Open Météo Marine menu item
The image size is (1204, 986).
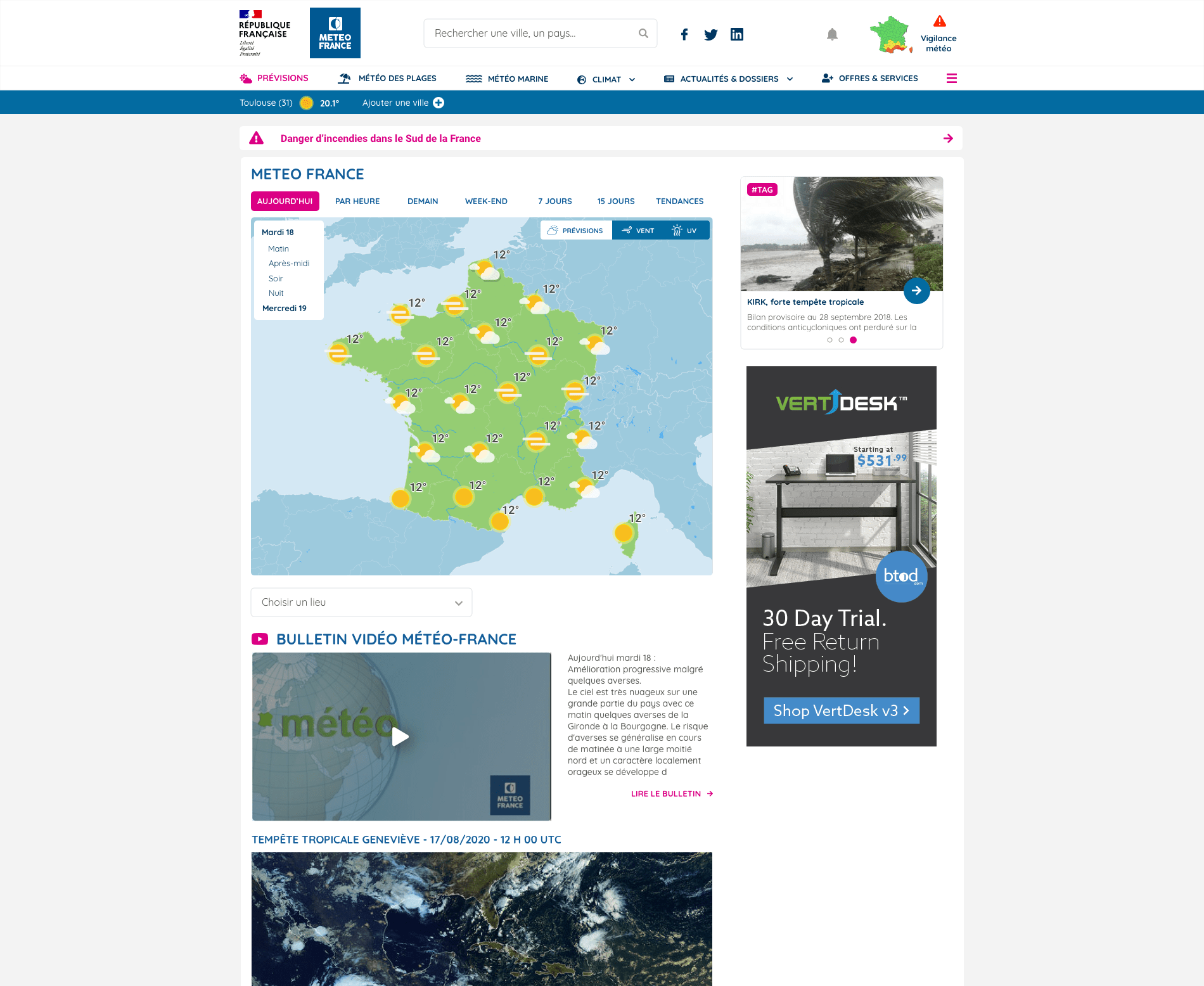coord(507,79)
